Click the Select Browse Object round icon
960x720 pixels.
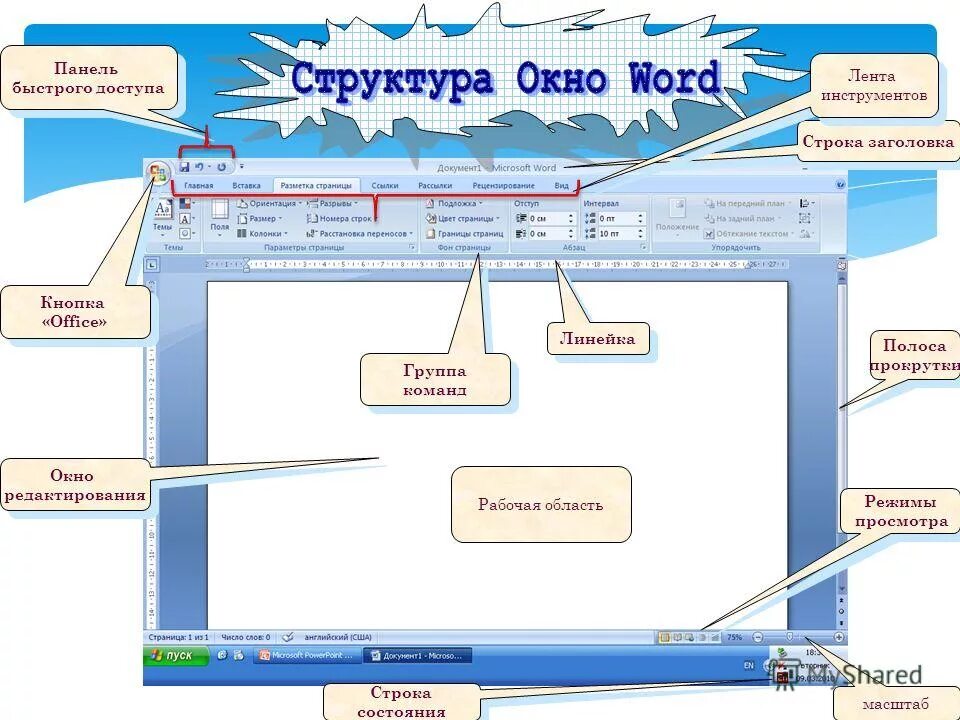click(x=842, y=612)
